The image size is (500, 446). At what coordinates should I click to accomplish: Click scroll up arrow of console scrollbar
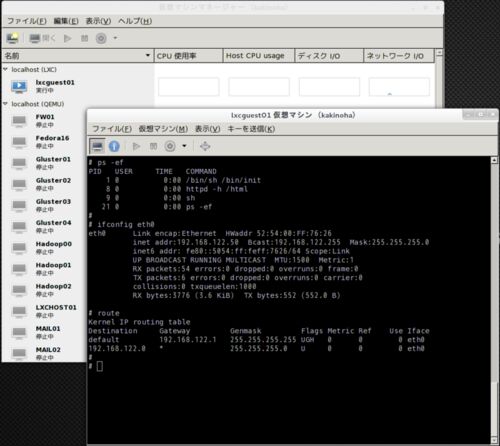point(494,160)
